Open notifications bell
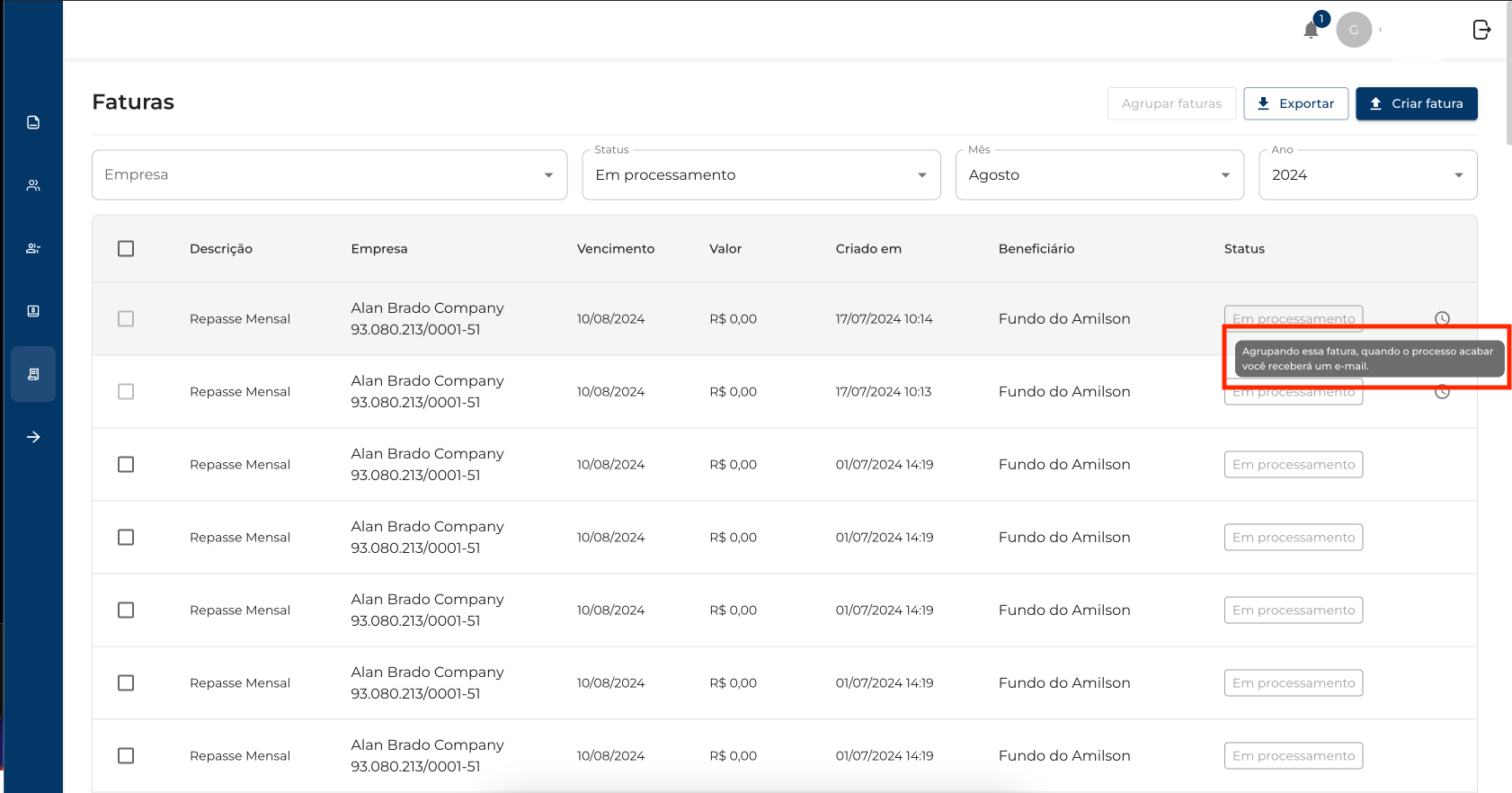 coord(1311,31)
